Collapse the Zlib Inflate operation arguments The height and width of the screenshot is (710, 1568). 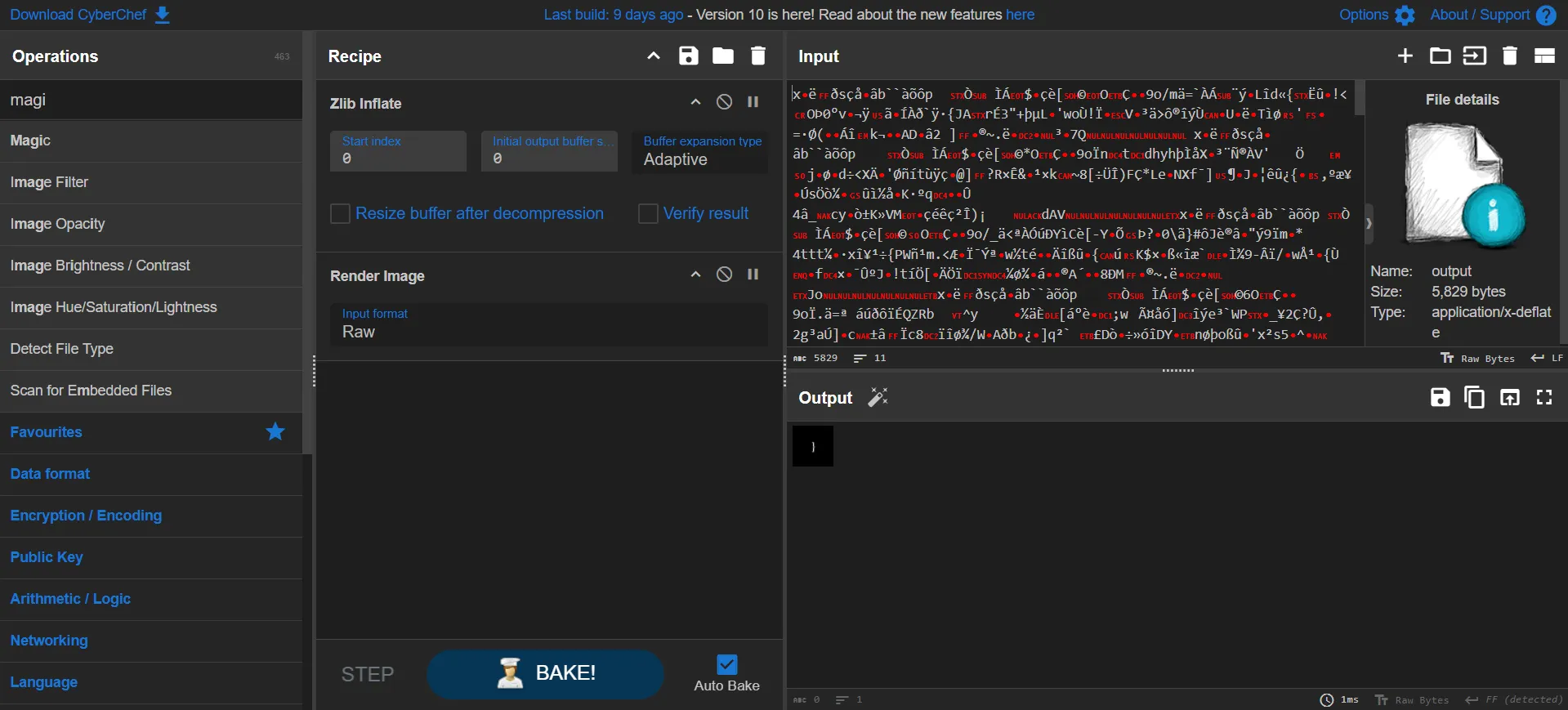point(695,102)
